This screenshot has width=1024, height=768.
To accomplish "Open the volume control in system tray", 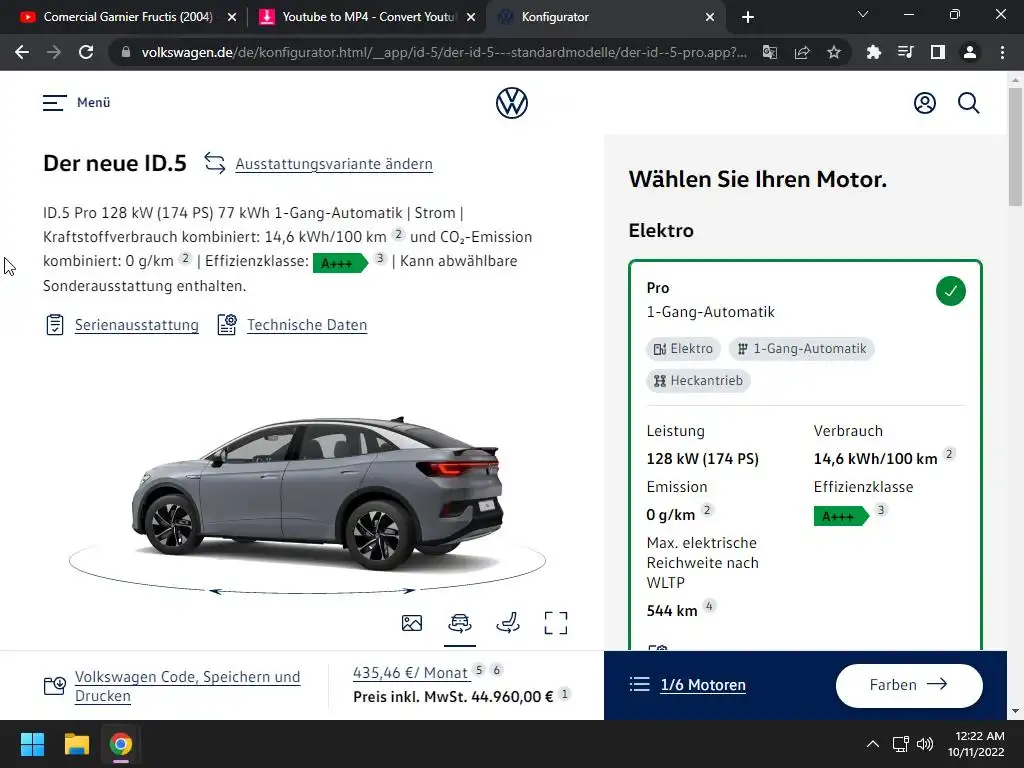I will 925,744.
